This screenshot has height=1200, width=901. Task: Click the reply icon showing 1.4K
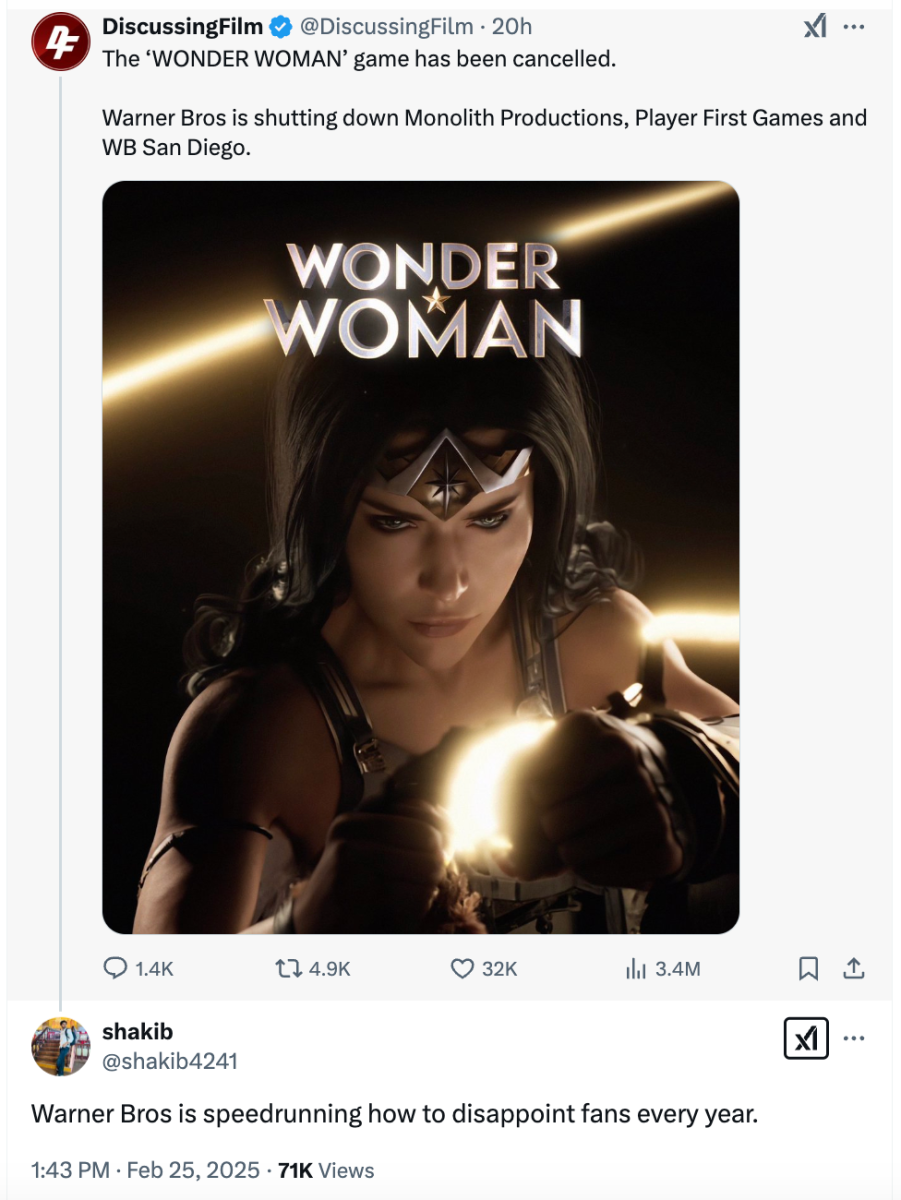pyautogui.click(x=117, y=968)
